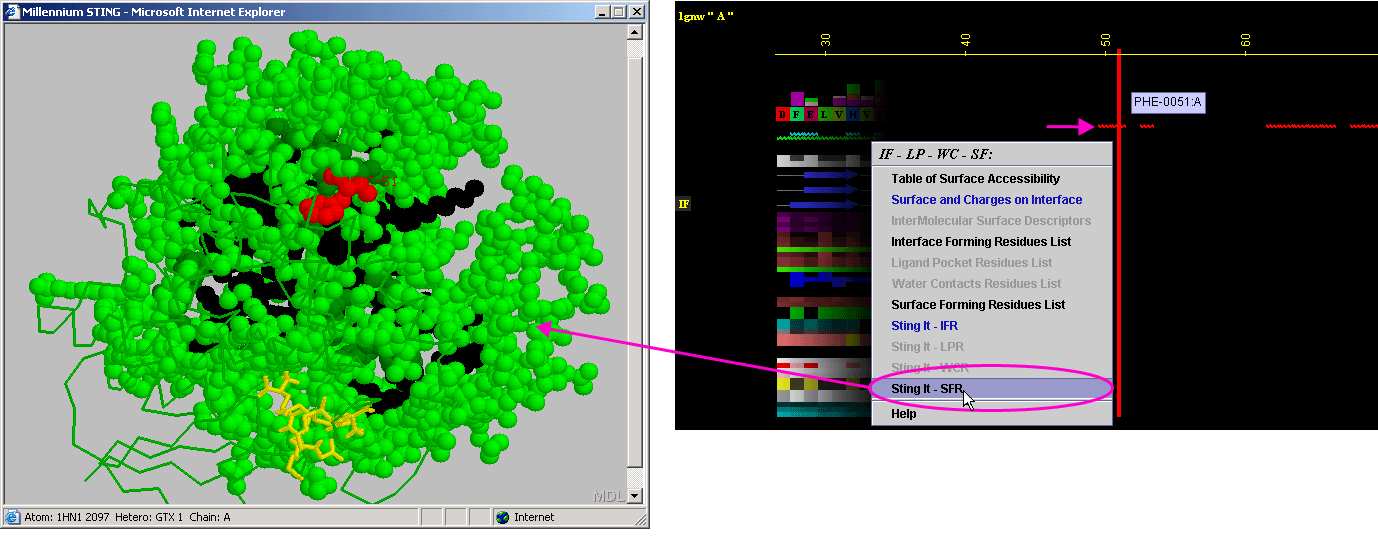Click the red vertical cursor line at residue 51

(x=1119, y=232)
